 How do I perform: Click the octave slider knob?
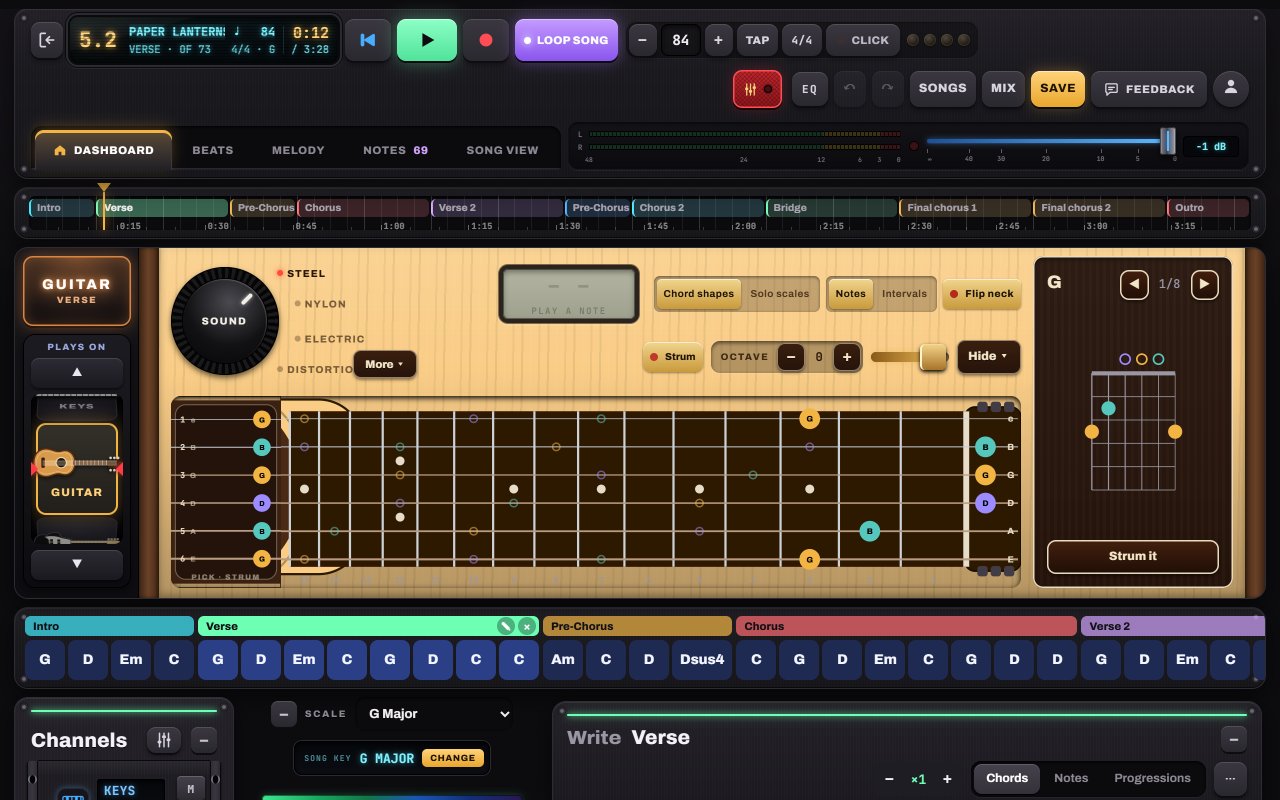pyautogui.click(x=934, y=357)
